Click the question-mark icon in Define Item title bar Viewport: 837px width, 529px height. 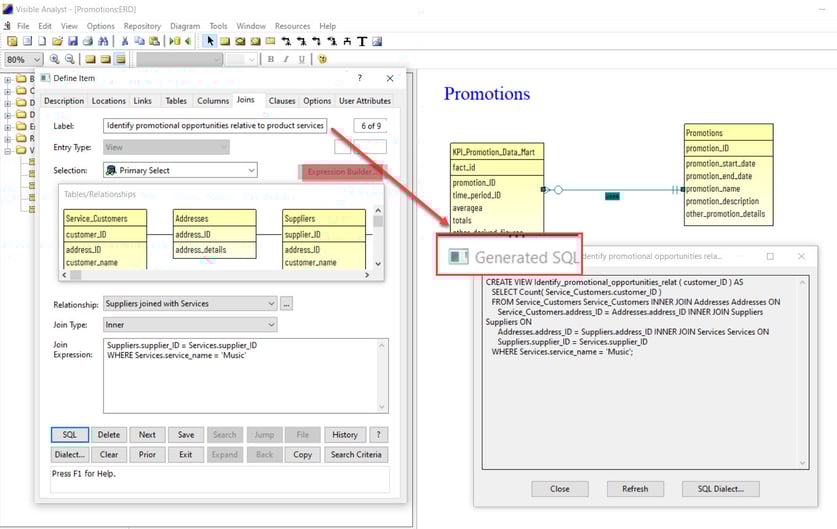[360, 78]
